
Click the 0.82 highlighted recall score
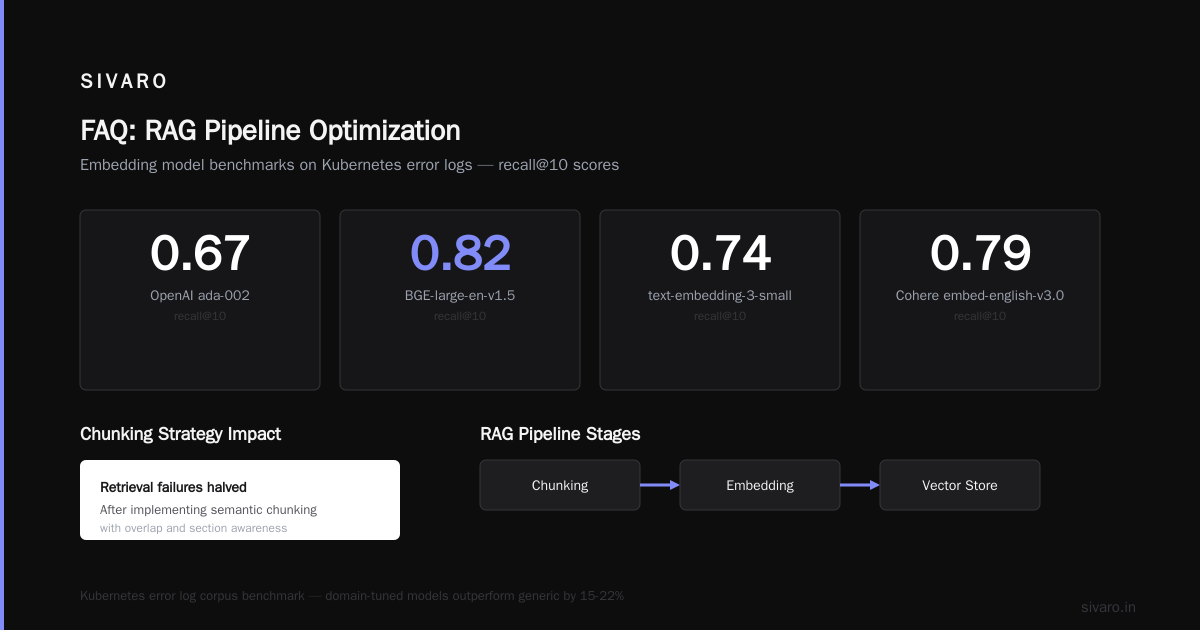460,253
